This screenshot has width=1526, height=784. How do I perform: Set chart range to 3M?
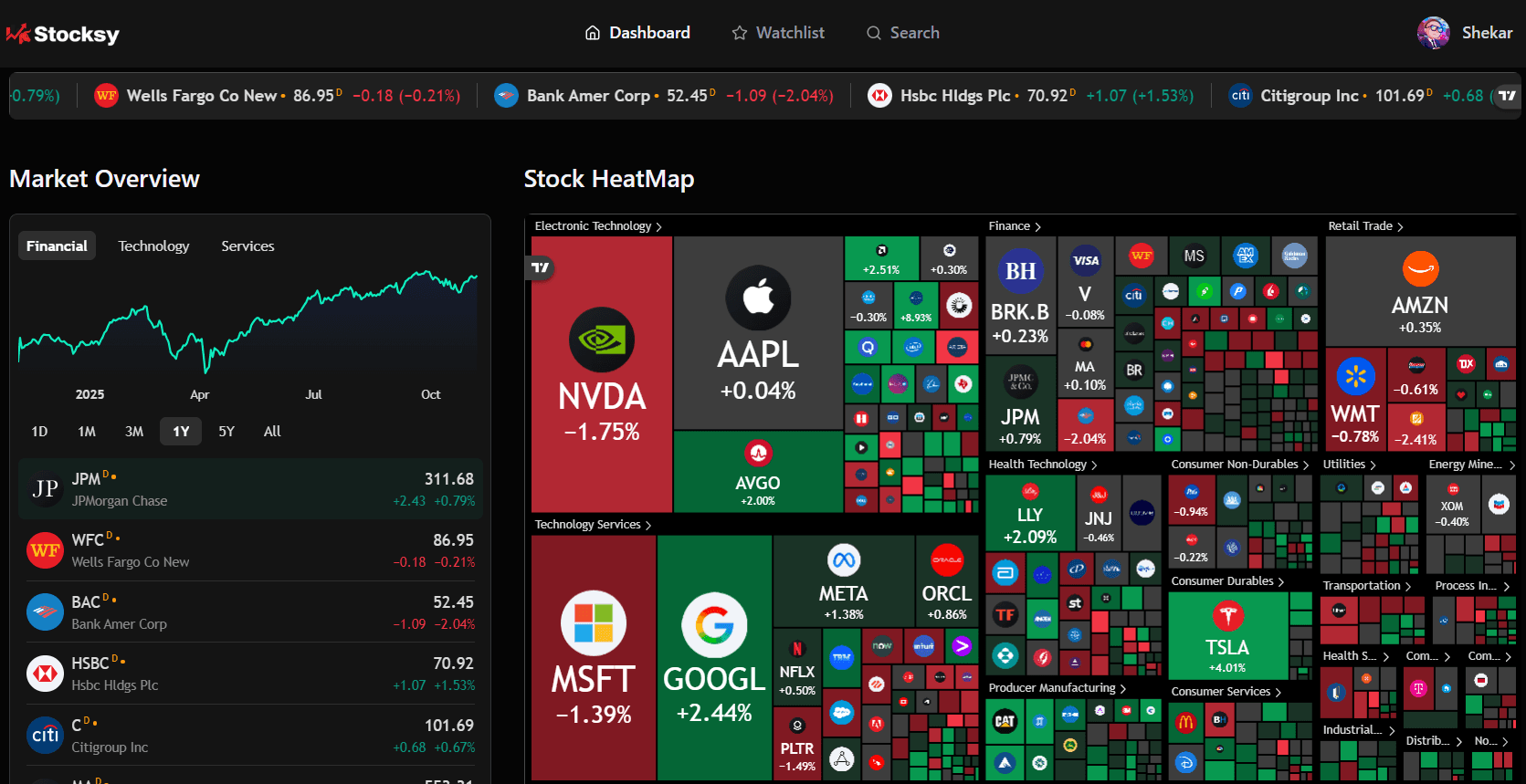click(134, 431)
